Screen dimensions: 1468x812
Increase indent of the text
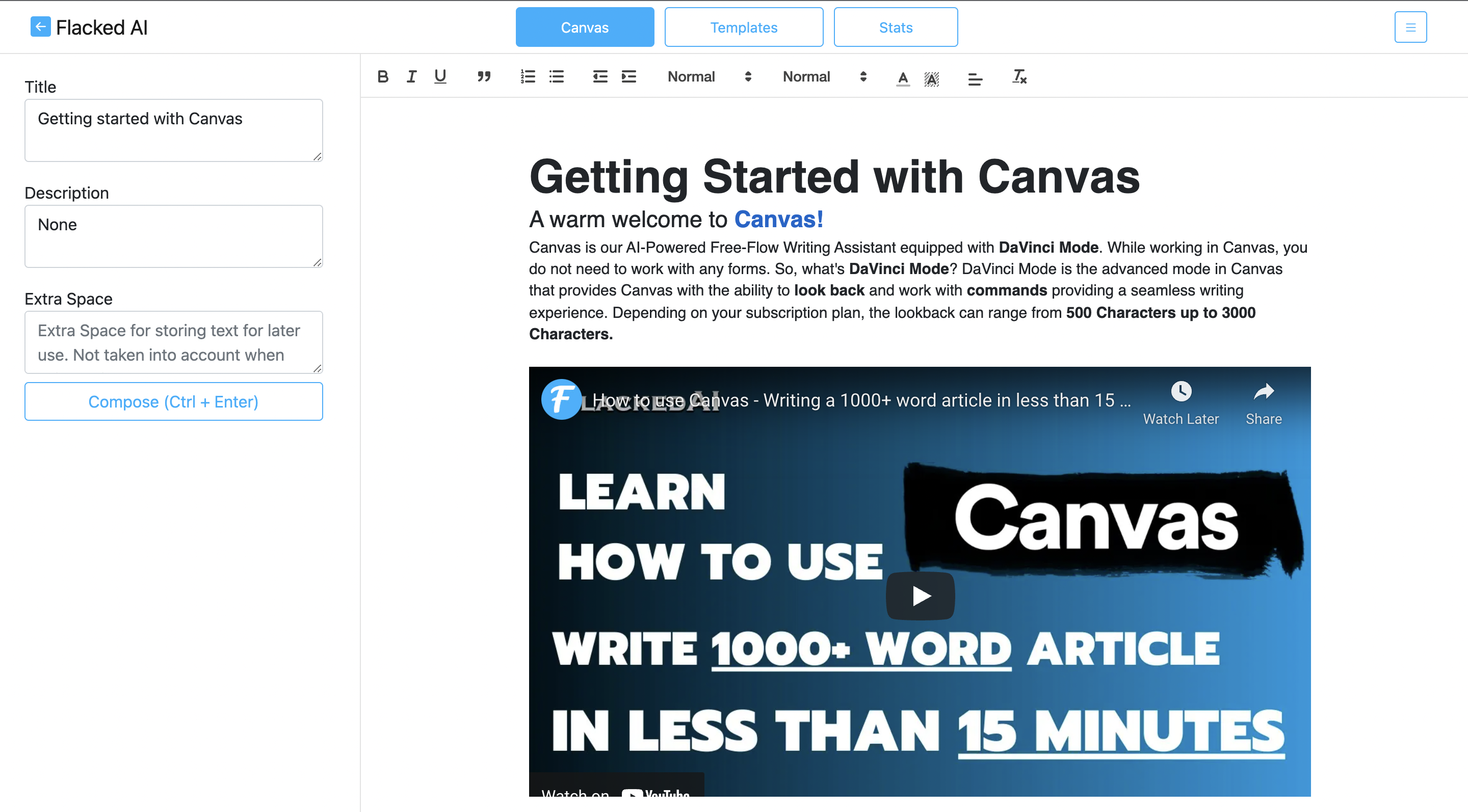[628, 77]
